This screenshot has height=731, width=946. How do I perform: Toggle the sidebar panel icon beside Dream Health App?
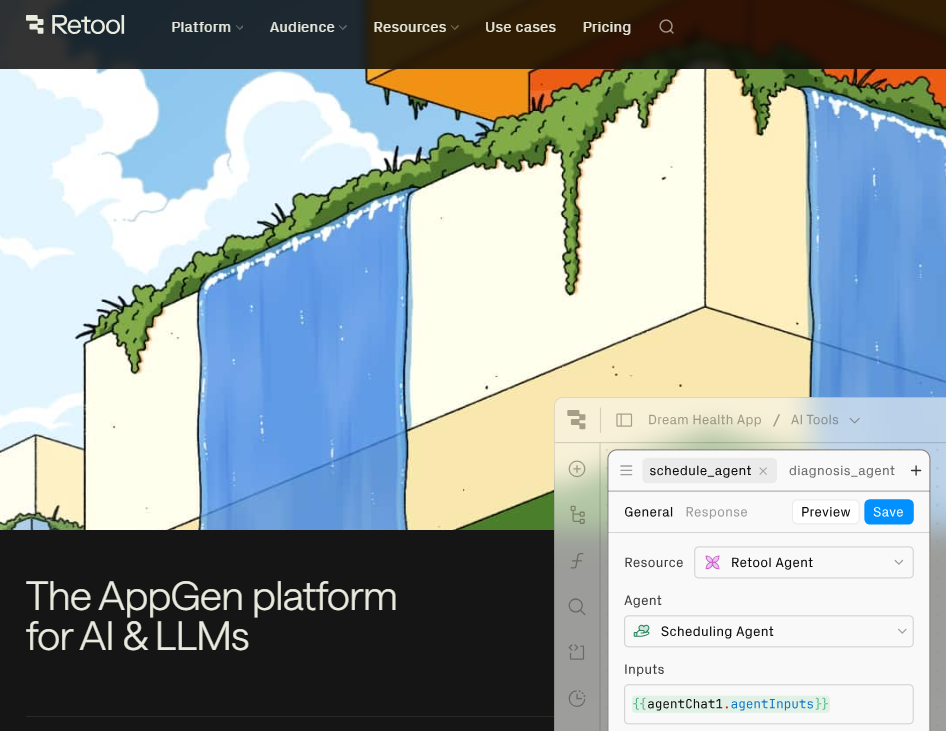pyautogui.click(x=624, y=420)
